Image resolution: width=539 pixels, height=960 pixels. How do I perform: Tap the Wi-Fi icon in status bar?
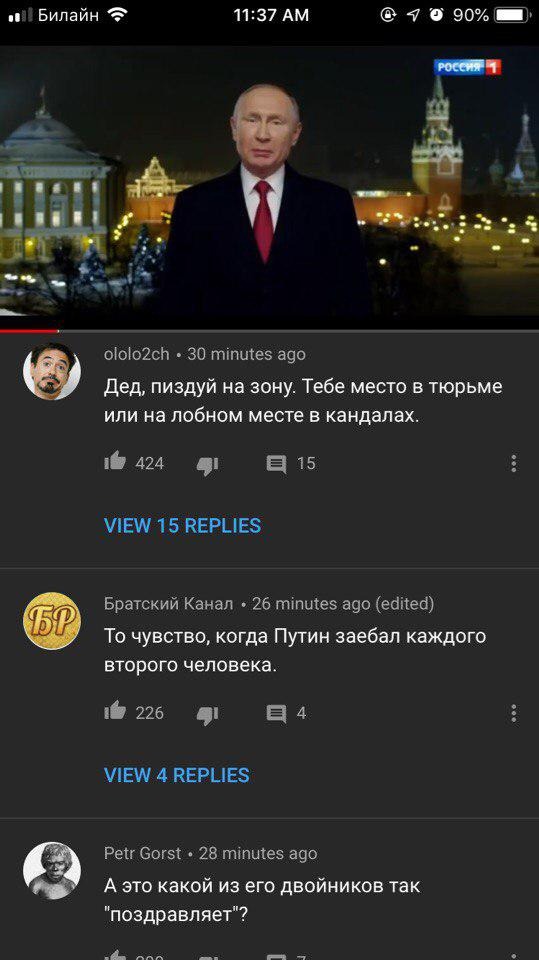pos(116,15)
